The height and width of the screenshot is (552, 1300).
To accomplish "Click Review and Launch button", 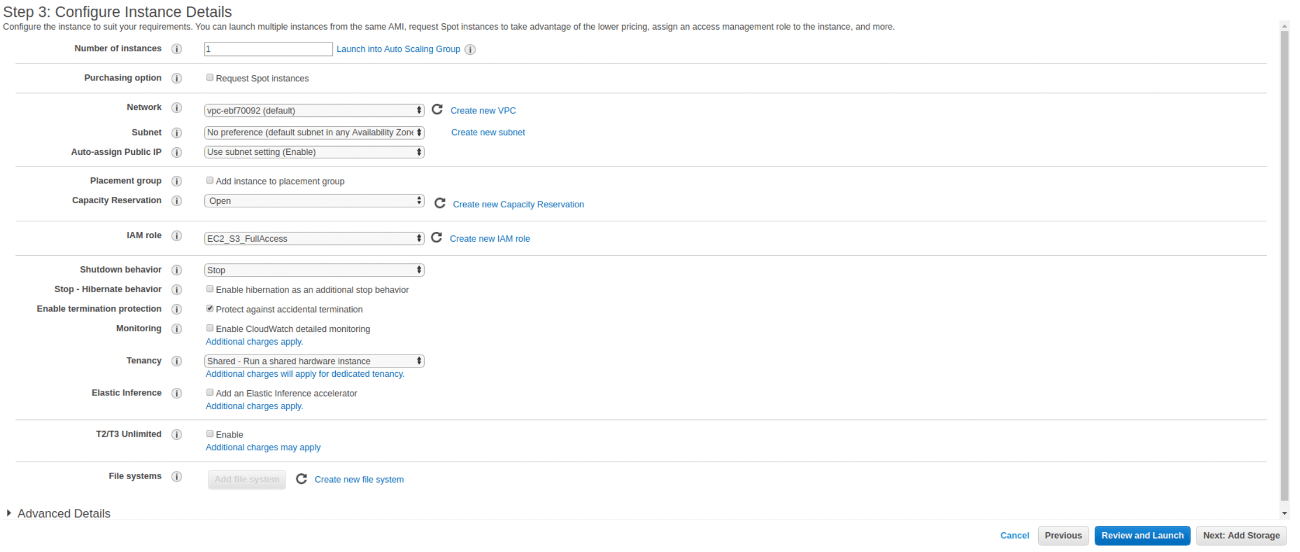I will click(1142, 536).
